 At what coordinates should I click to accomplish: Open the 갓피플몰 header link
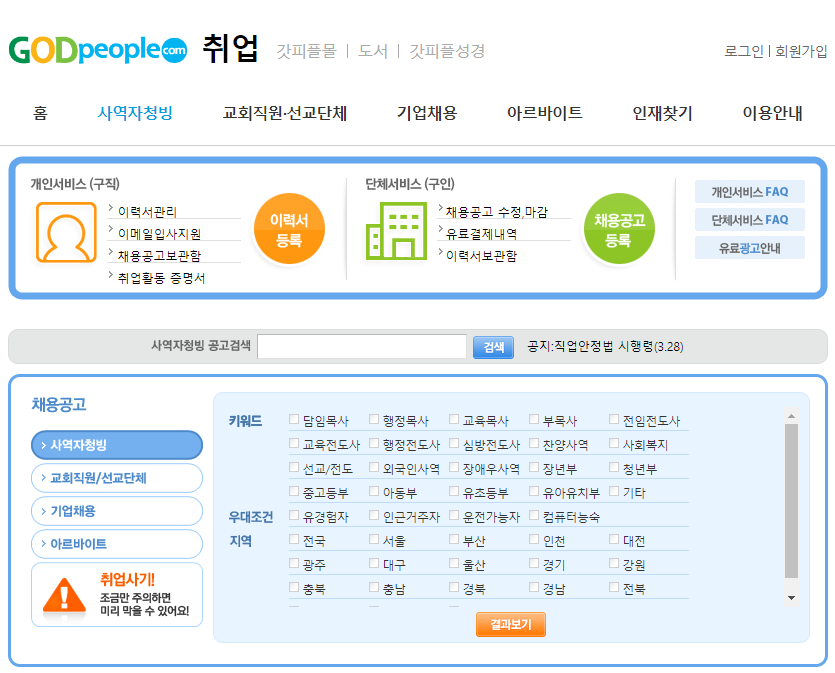[x=307, y=51]
